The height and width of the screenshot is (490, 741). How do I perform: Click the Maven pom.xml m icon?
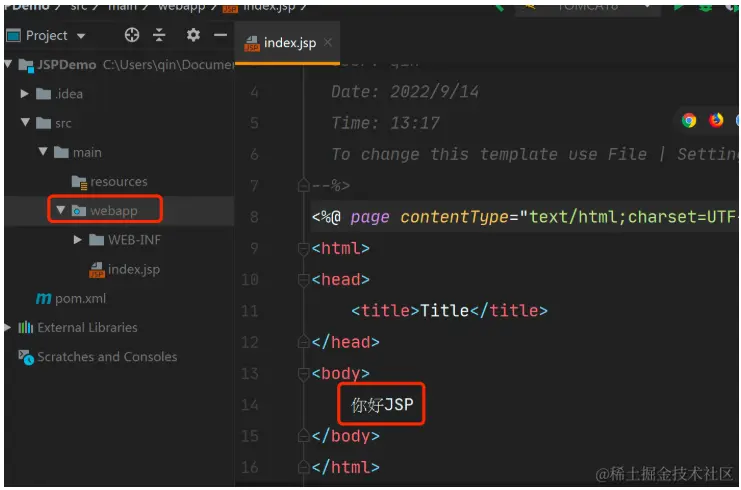pyautogui.click(x=43, y=299)
